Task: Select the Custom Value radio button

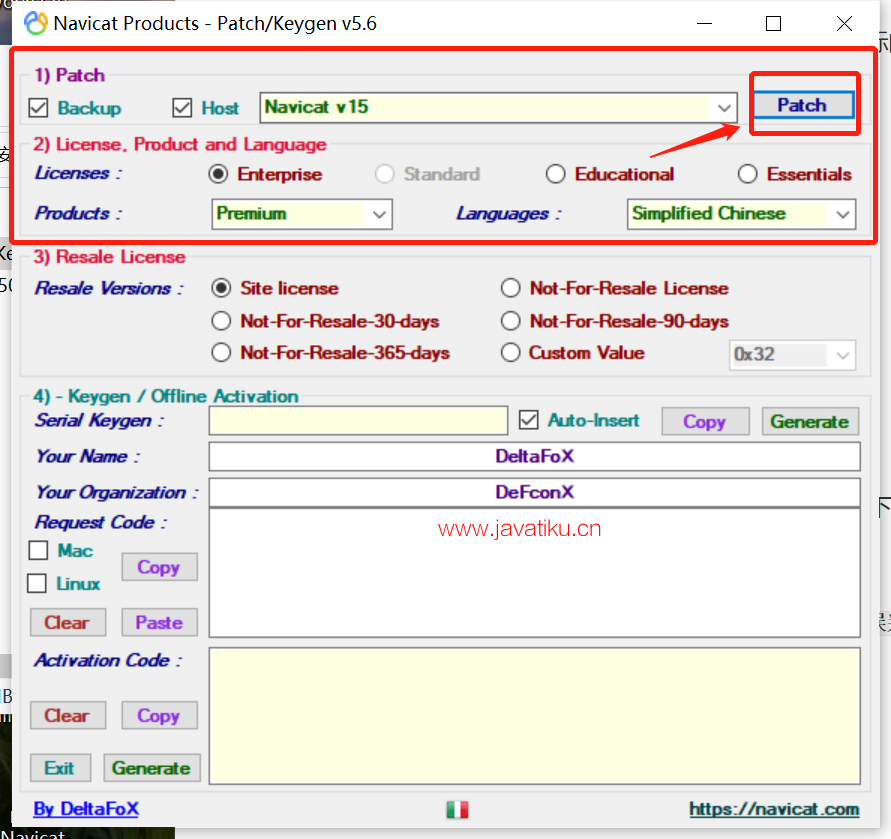Action: point(510,352)
